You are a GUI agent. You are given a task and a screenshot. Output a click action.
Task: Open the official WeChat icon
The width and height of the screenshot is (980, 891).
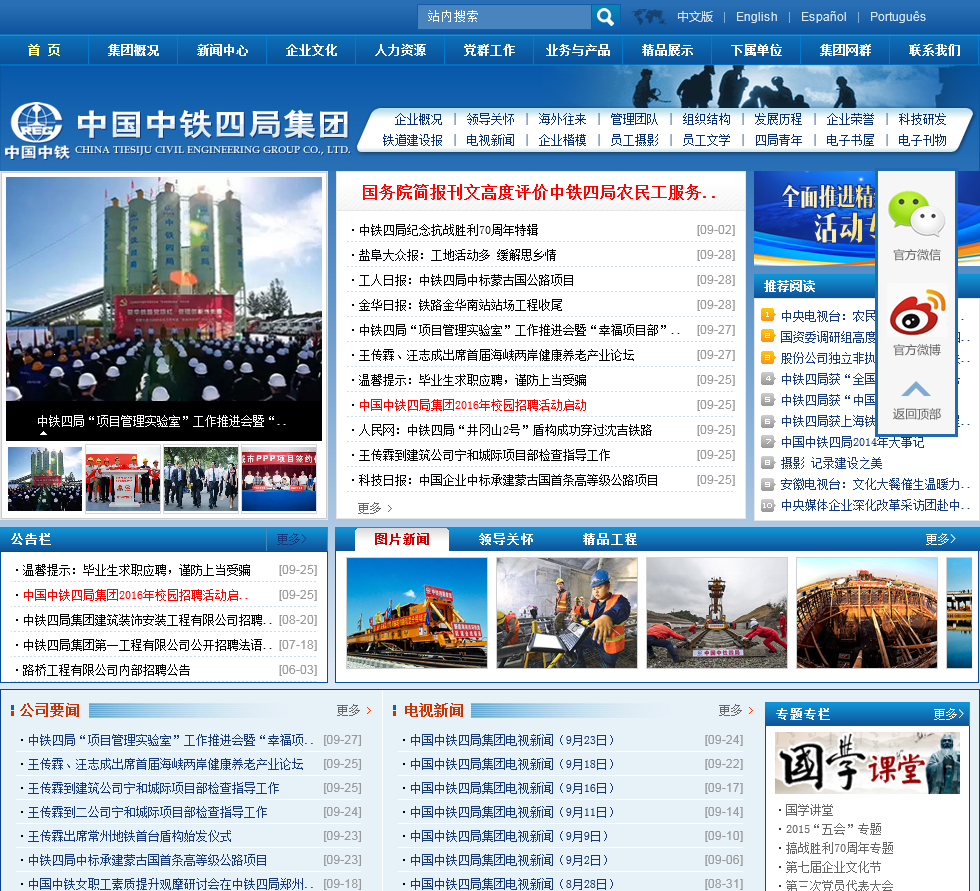click(x=916, y=214)
